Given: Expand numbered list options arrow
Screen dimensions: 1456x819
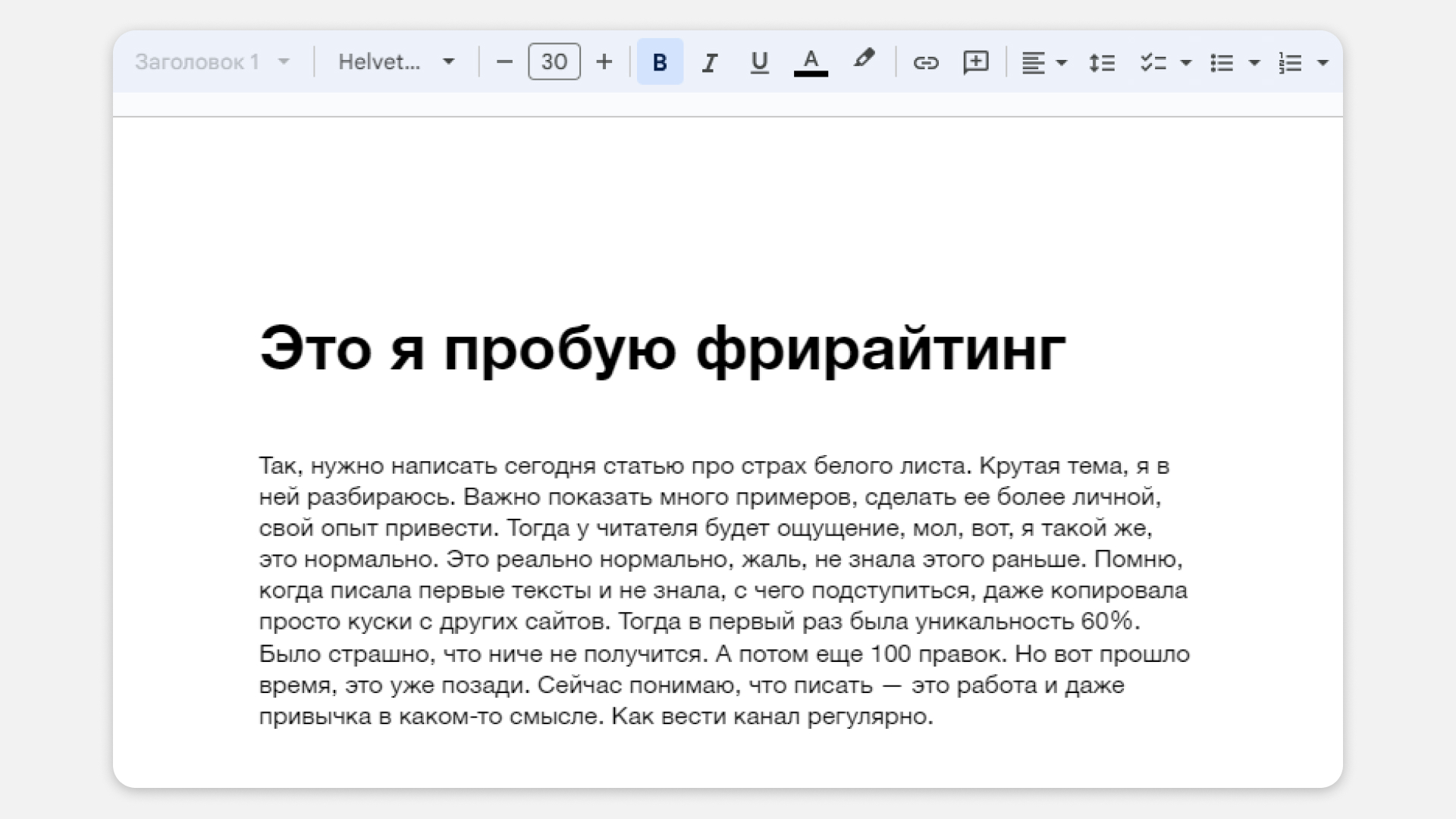Looking at the screenshot, I should (1323, 62).
